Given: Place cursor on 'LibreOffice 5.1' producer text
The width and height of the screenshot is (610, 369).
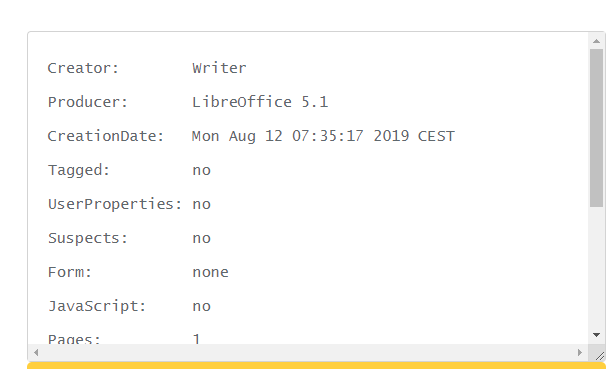Looking at the screenshot, I should [x=260, y=102].
